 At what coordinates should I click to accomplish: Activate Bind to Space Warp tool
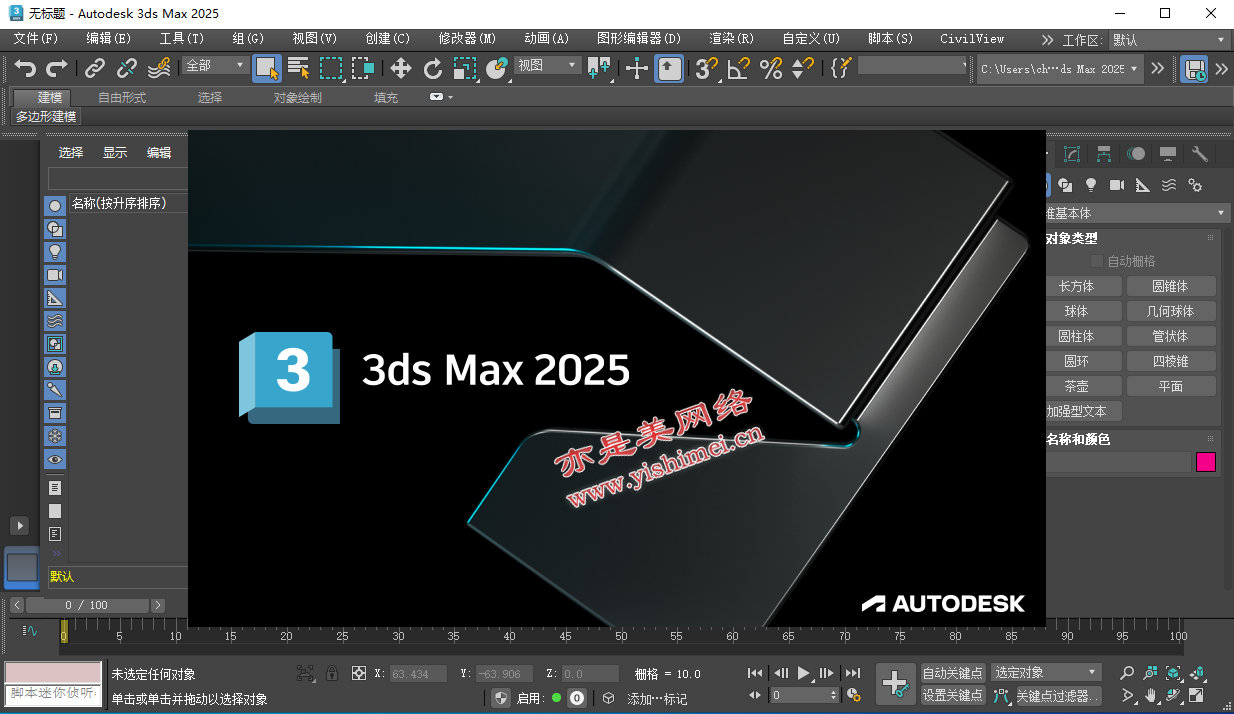(x=159, y=68)
